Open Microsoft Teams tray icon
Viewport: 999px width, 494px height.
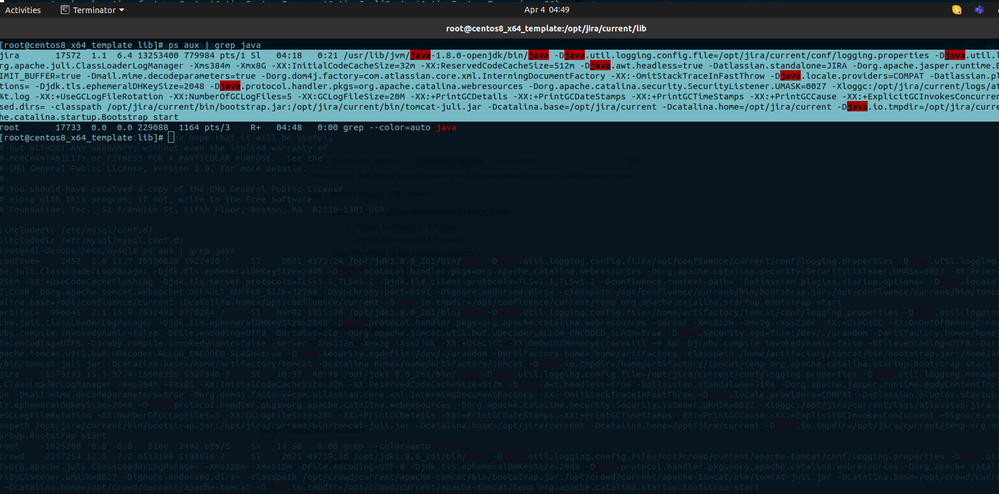(979, 10)
